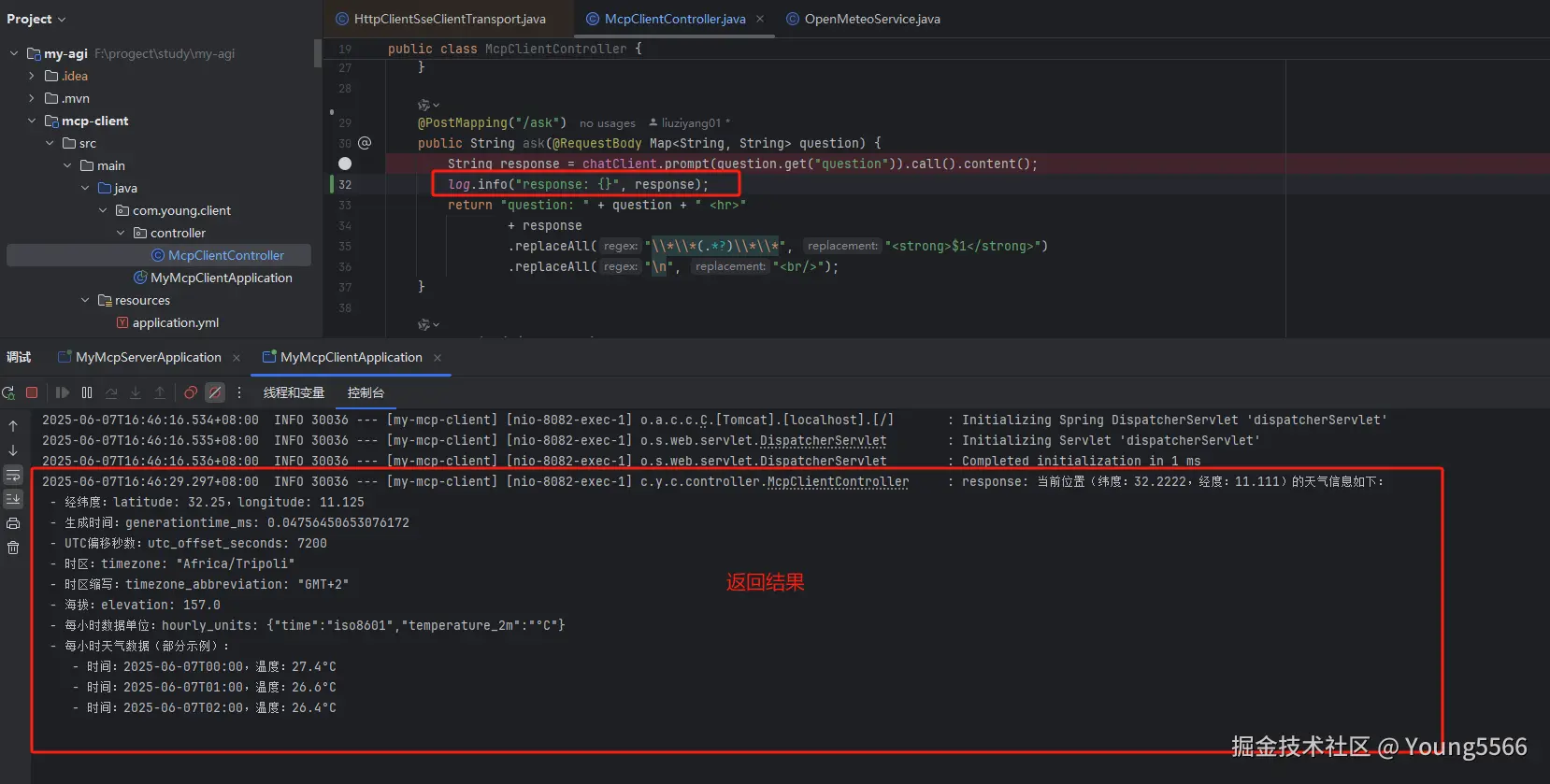Click the Project panel vertical scrollbar

[318, 54]
